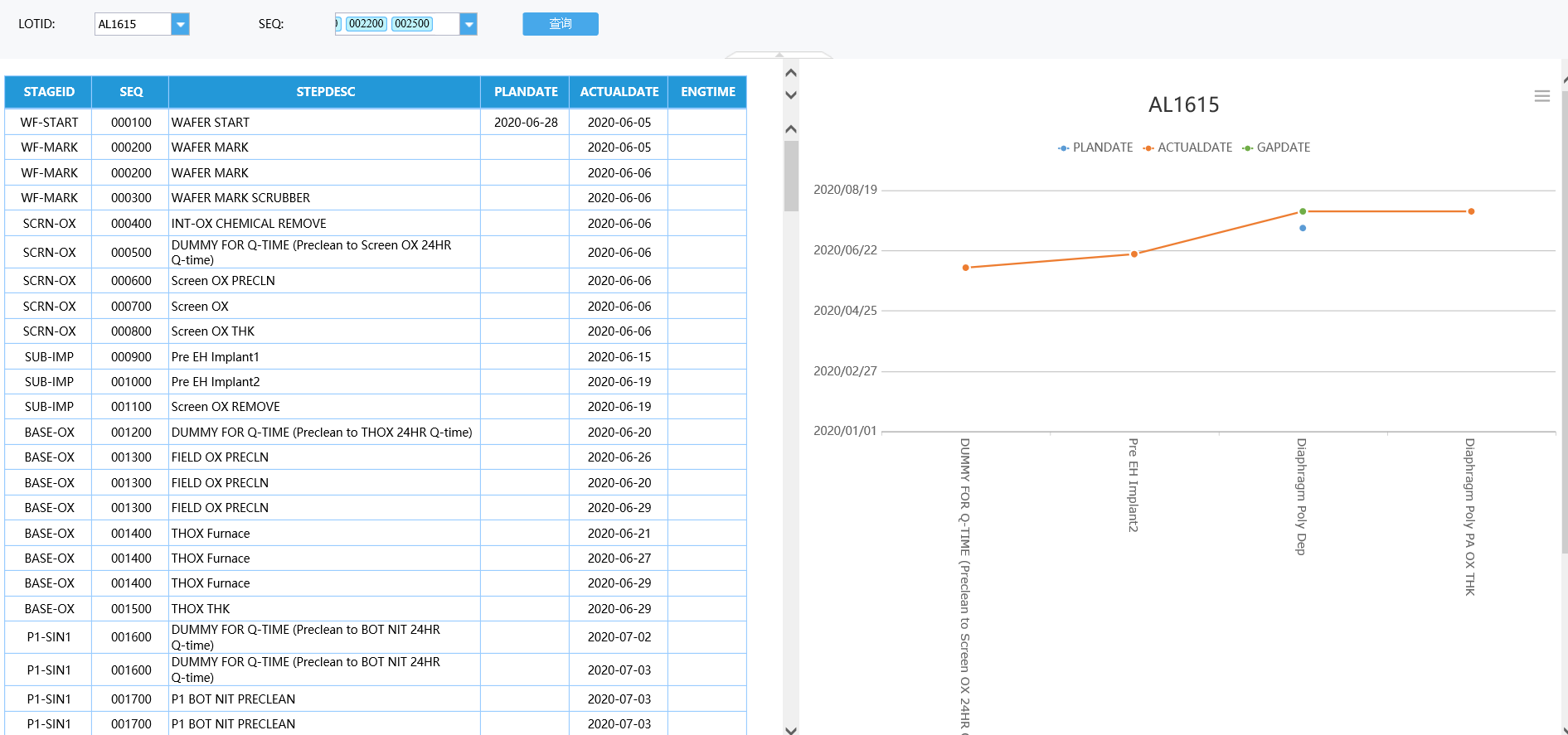Click ACTUALDATE value 2020-06-15
1568x735 pixels.
(619, 357)
